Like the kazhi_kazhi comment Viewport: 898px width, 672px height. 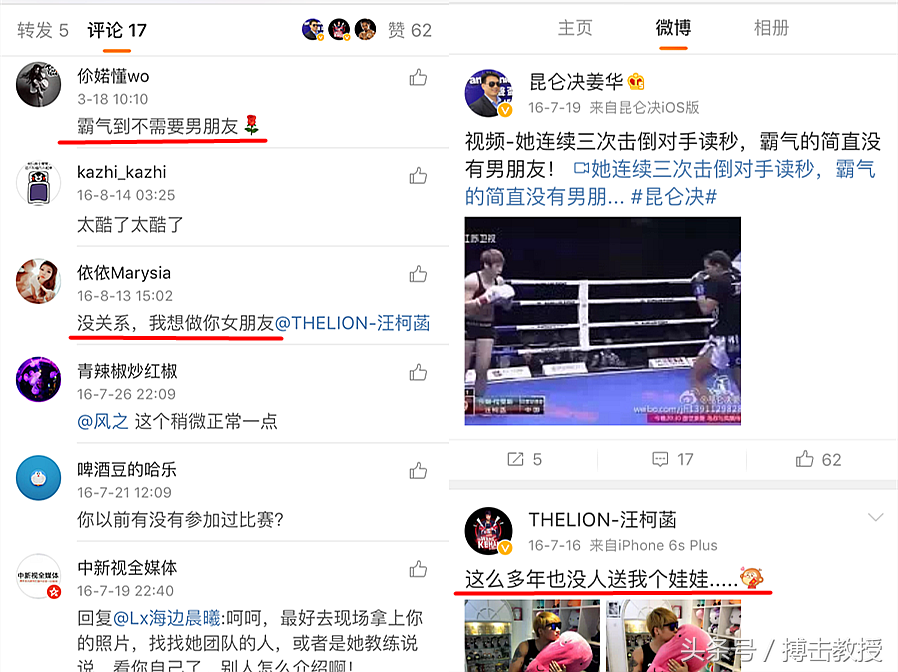[x=418, y=175]
